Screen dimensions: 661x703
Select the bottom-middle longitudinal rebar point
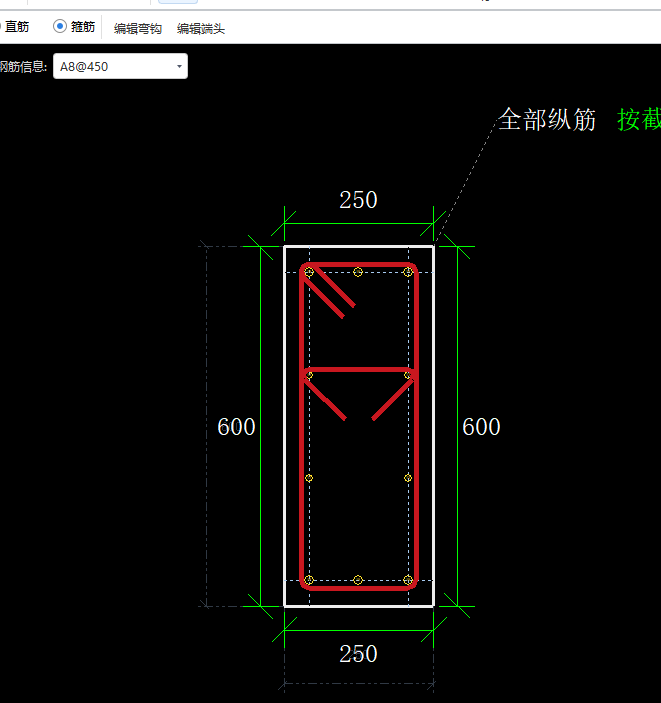point(358,580)
